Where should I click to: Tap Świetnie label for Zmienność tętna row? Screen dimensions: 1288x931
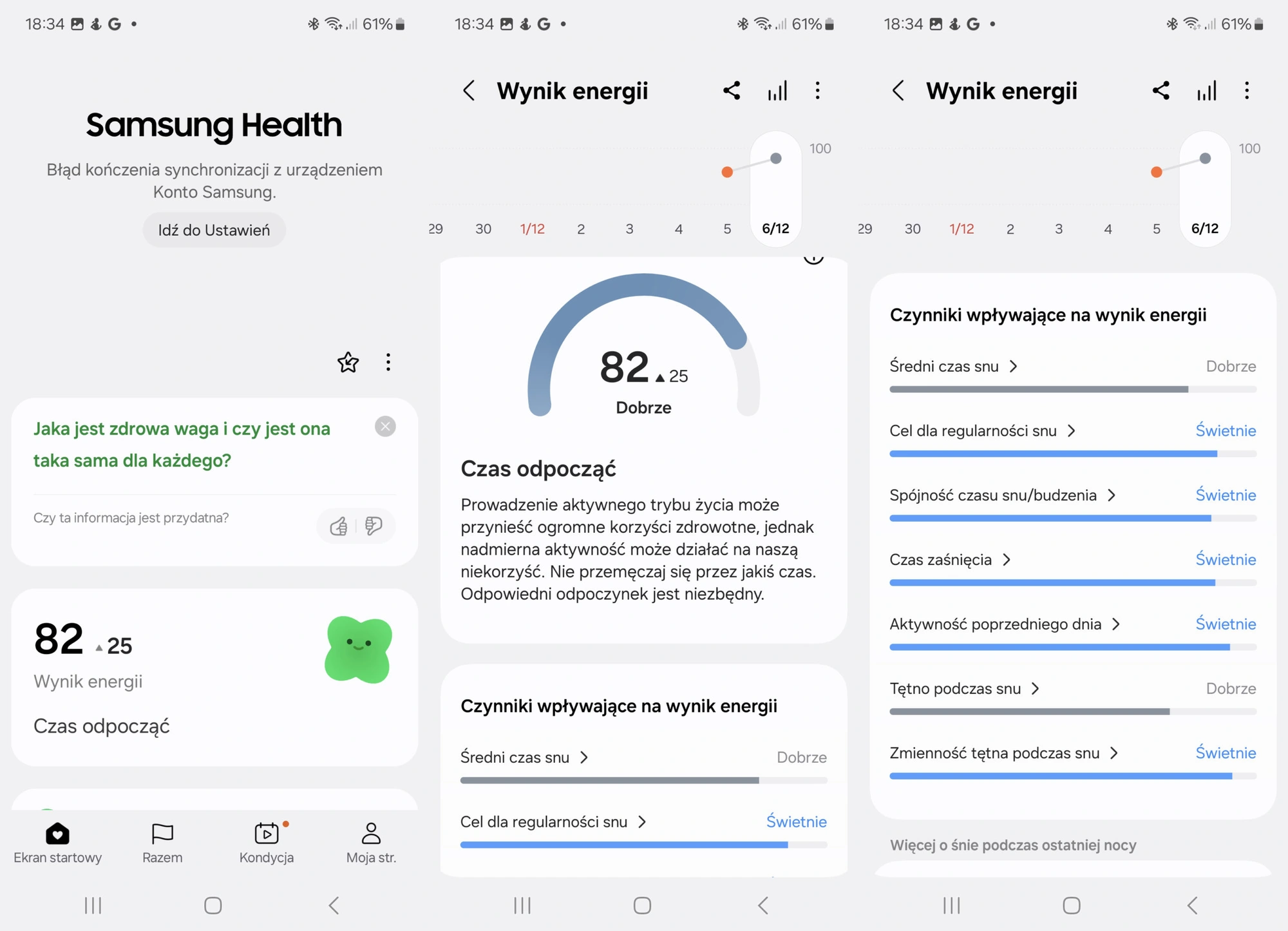point(1226,753)
